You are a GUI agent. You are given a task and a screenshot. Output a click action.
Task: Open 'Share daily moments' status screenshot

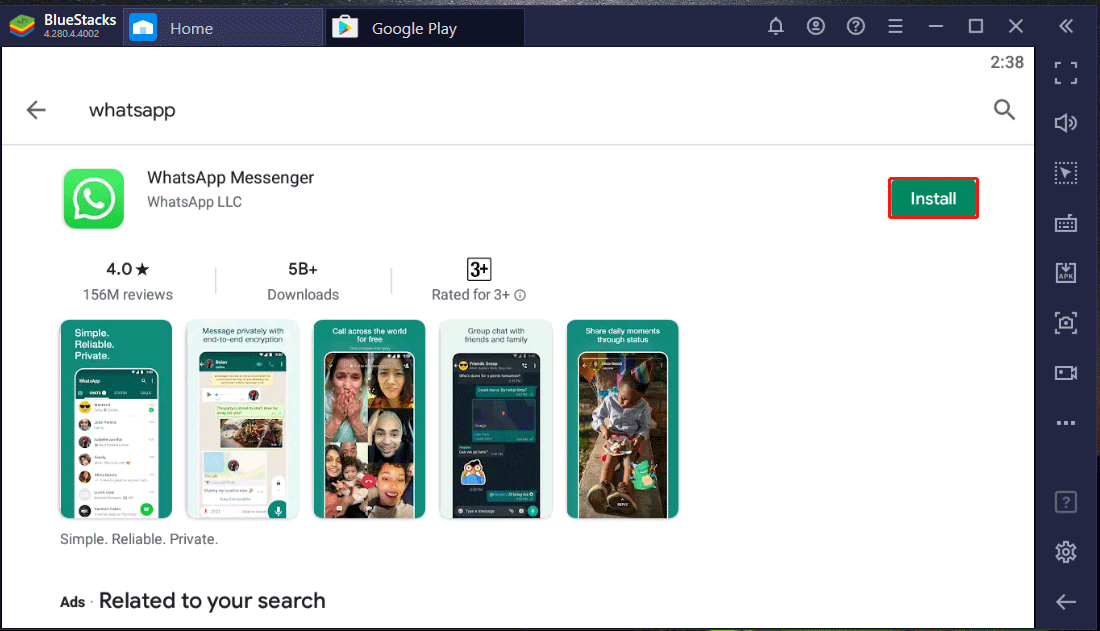pos(622,419)
